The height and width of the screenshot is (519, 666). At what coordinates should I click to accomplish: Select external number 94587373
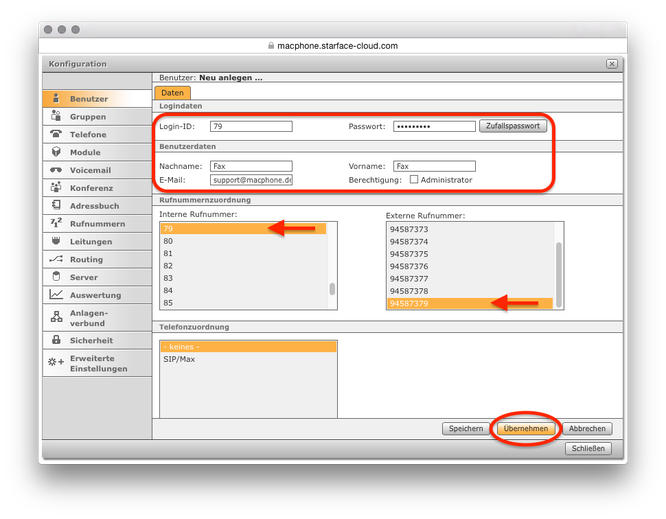coord(470,229)
